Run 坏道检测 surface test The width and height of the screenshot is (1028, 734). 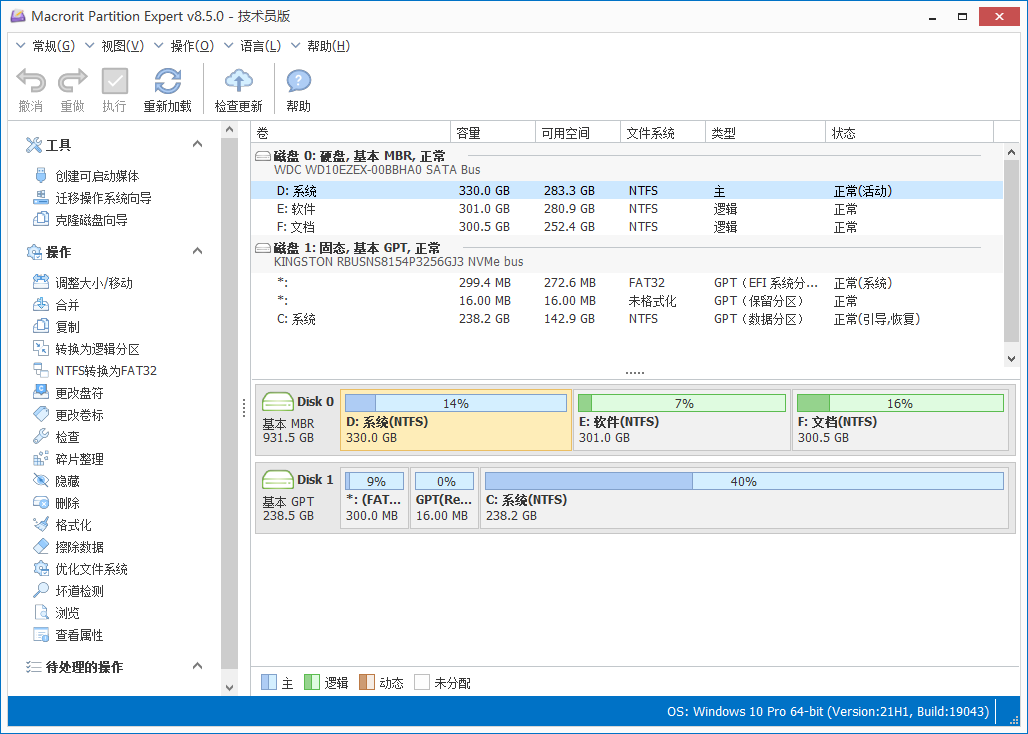79,591
